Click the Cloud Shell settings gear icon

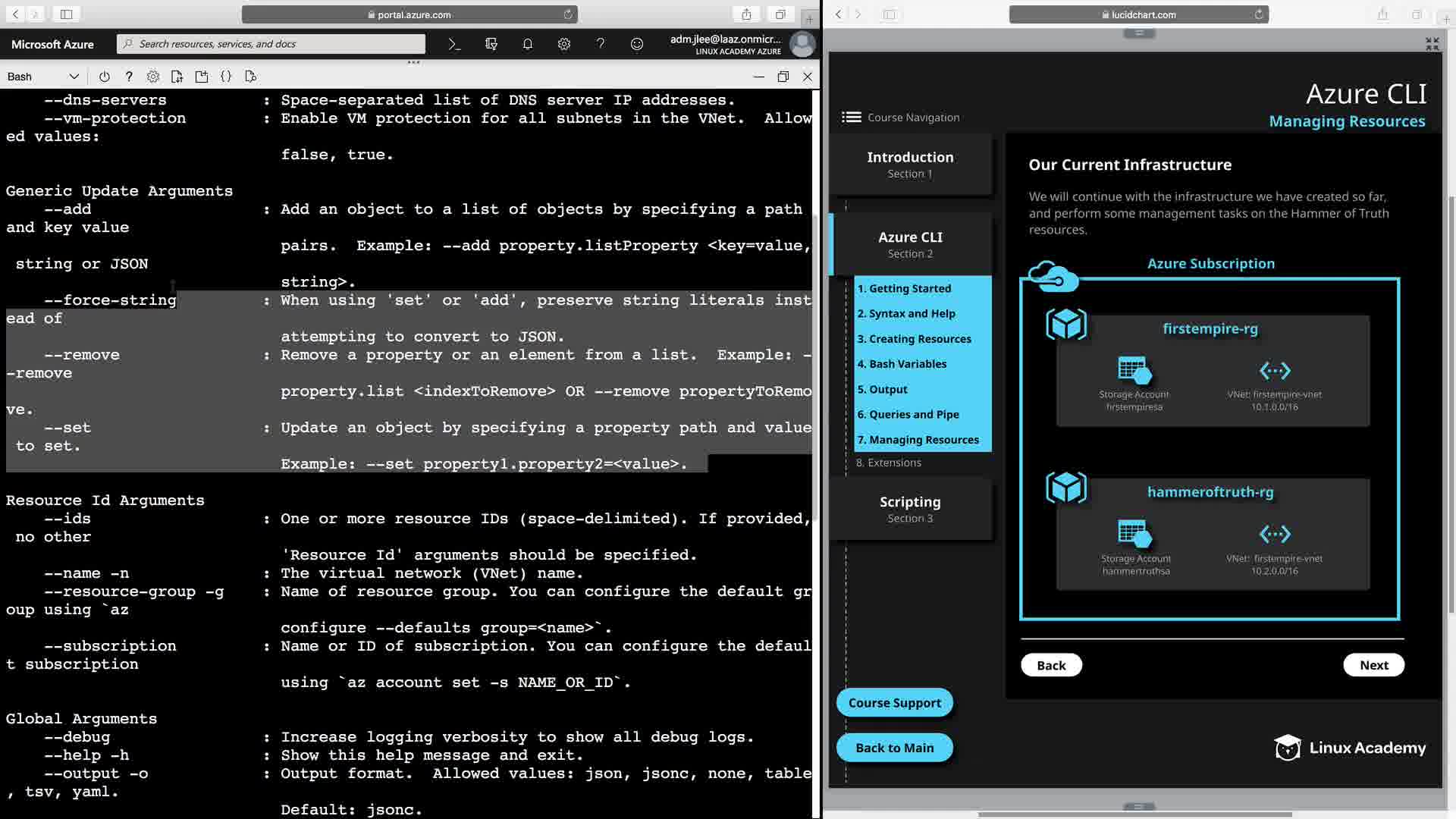coord(153,77)
